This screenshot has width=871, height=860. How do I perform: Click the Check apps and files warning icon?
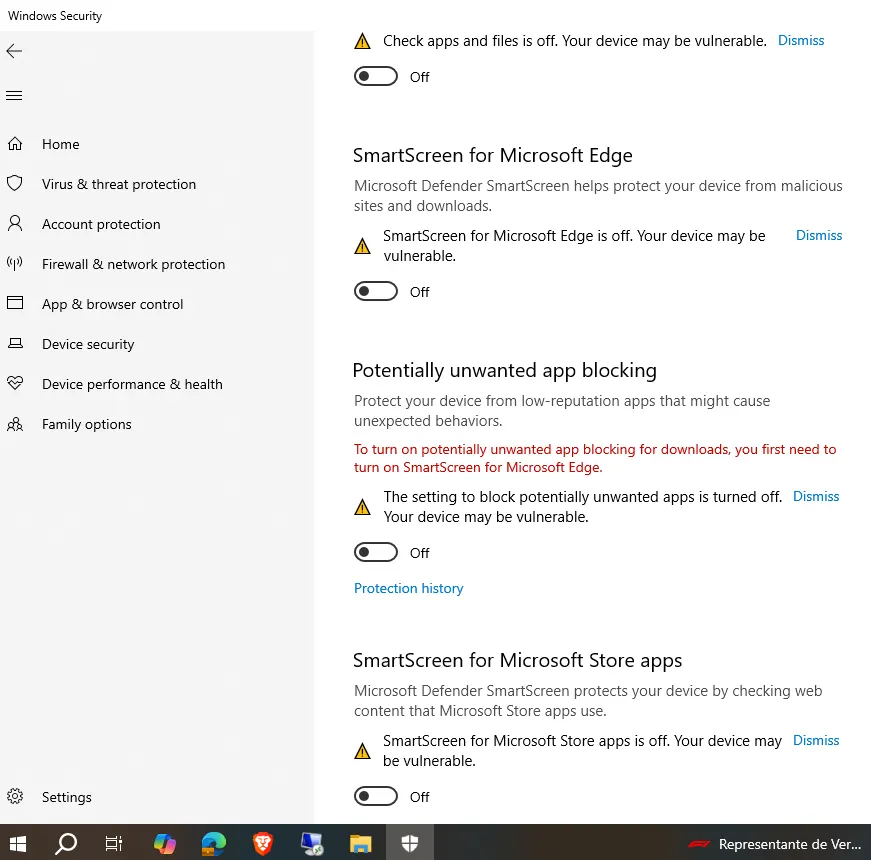click(362, 41)
